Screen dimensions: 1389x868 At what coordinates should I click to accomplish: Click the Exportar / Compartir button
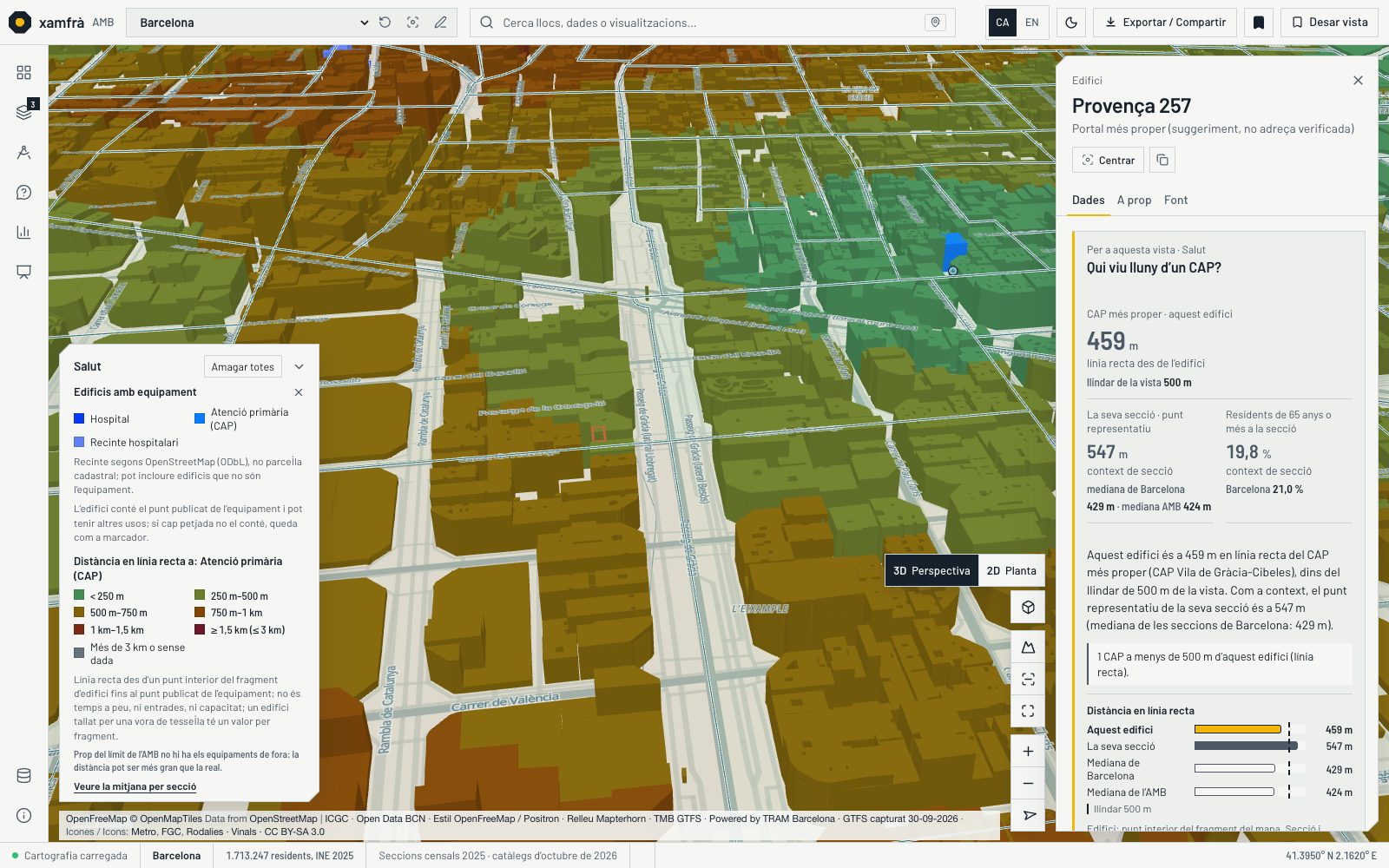pyautogui.click(x=1165, y=23)
